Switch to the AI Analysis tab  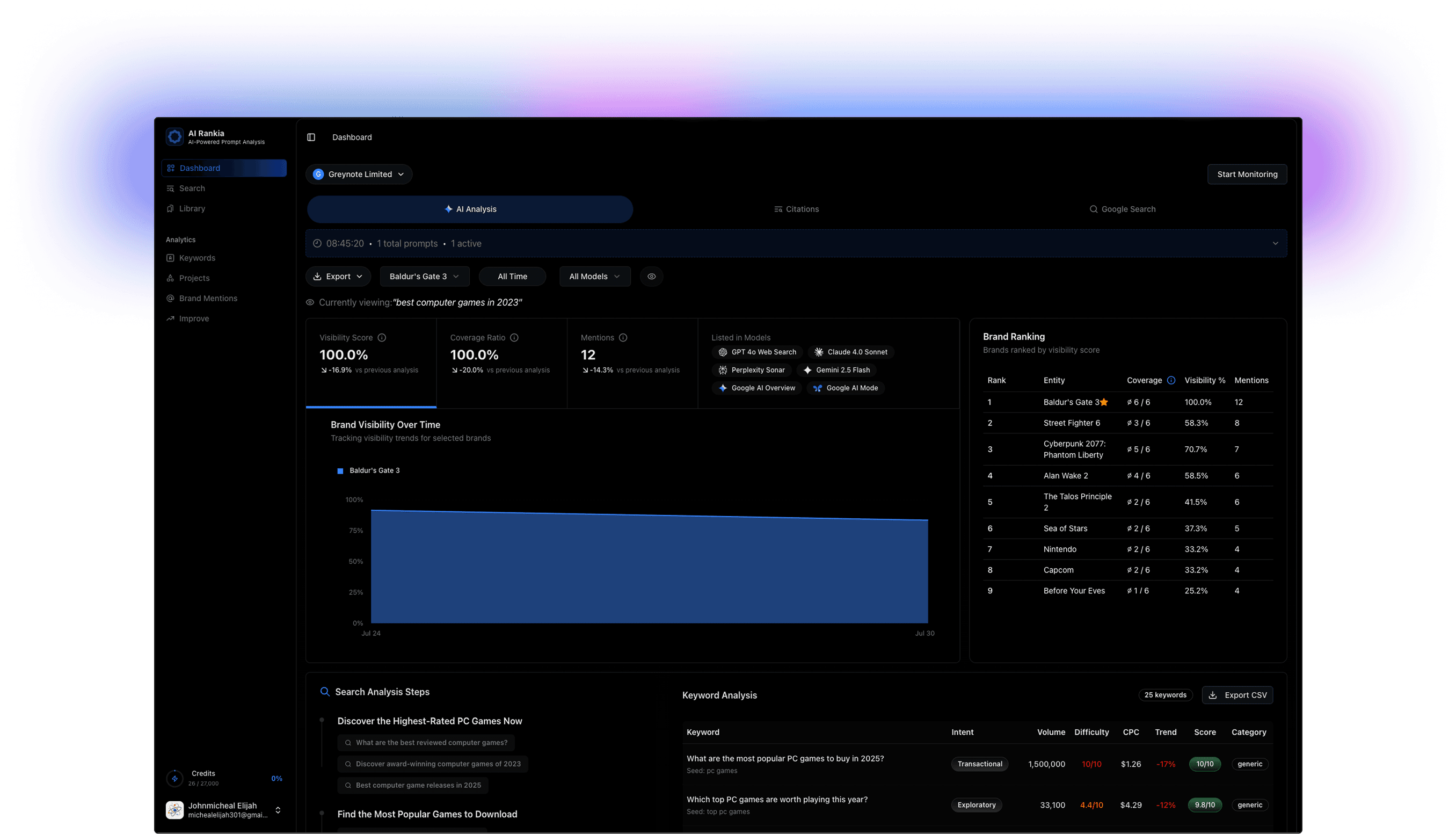tap(469, 209)
